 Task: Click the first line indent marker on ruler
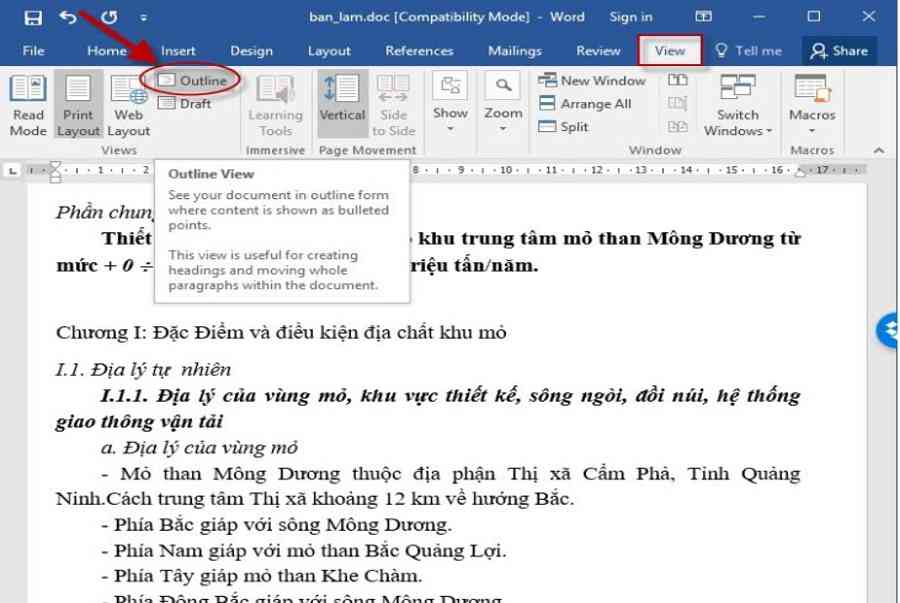point(55,166)
